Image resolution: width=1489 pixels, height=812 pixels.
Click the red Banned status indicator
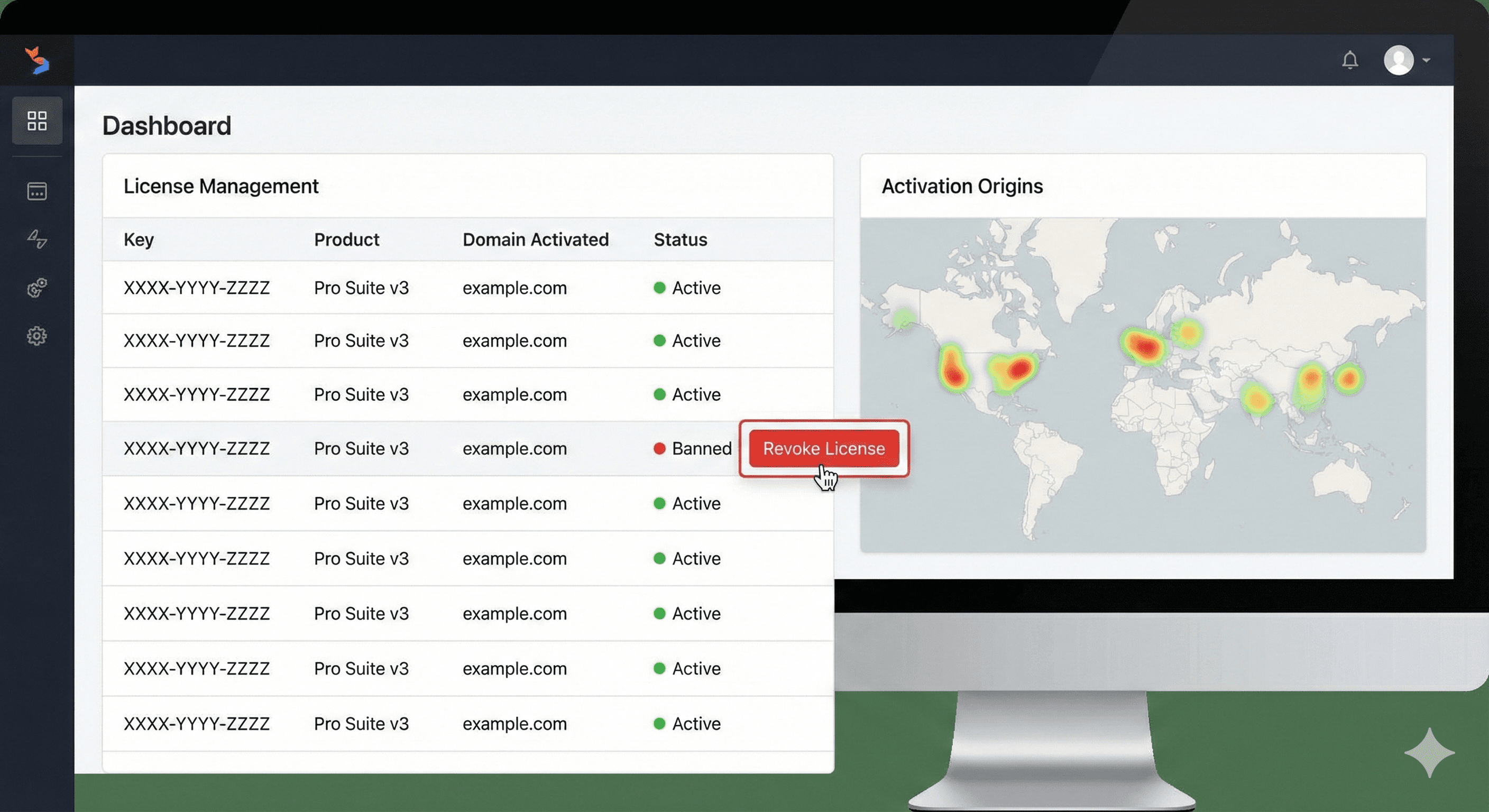(659, 448)
